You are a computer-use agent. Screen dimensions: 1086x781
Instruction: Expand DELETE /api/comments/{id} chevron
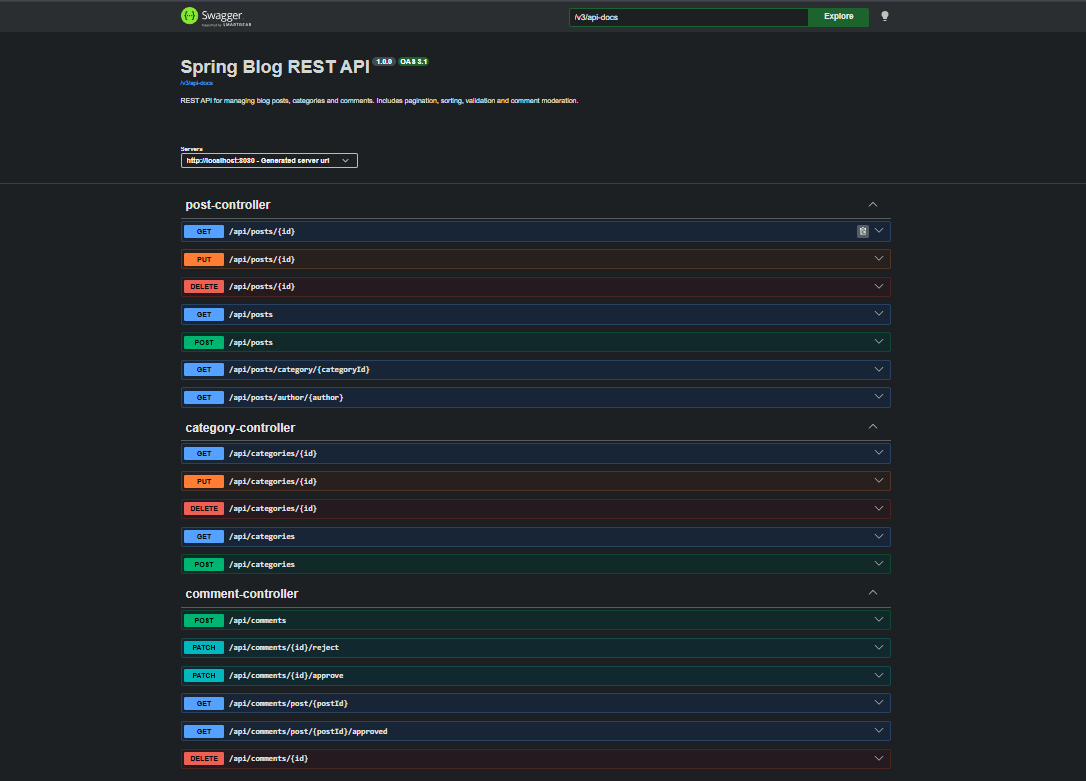point(879,758)
